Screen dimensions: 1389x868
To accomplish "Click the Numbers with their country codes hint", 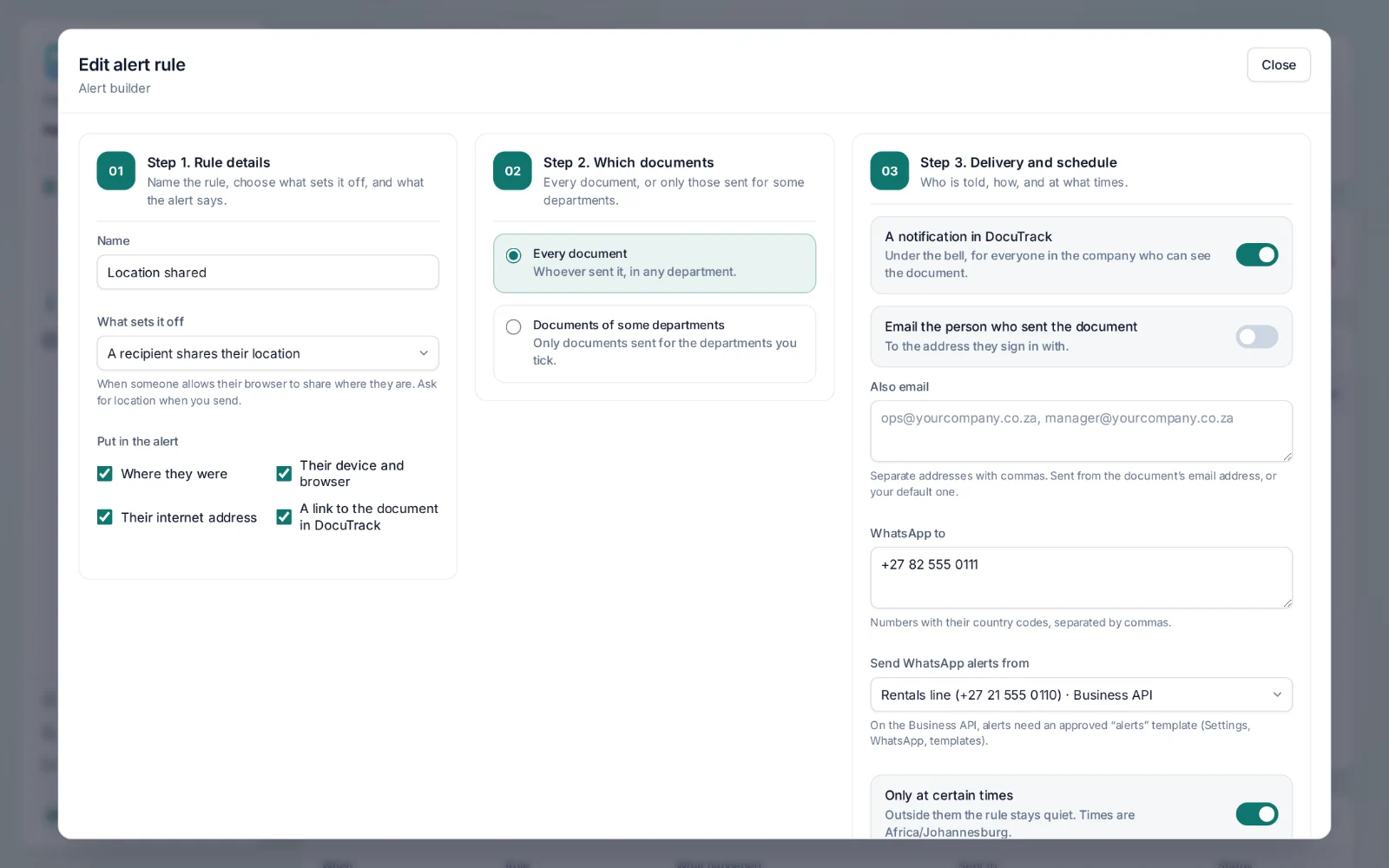I will (x=1020, y=622).
